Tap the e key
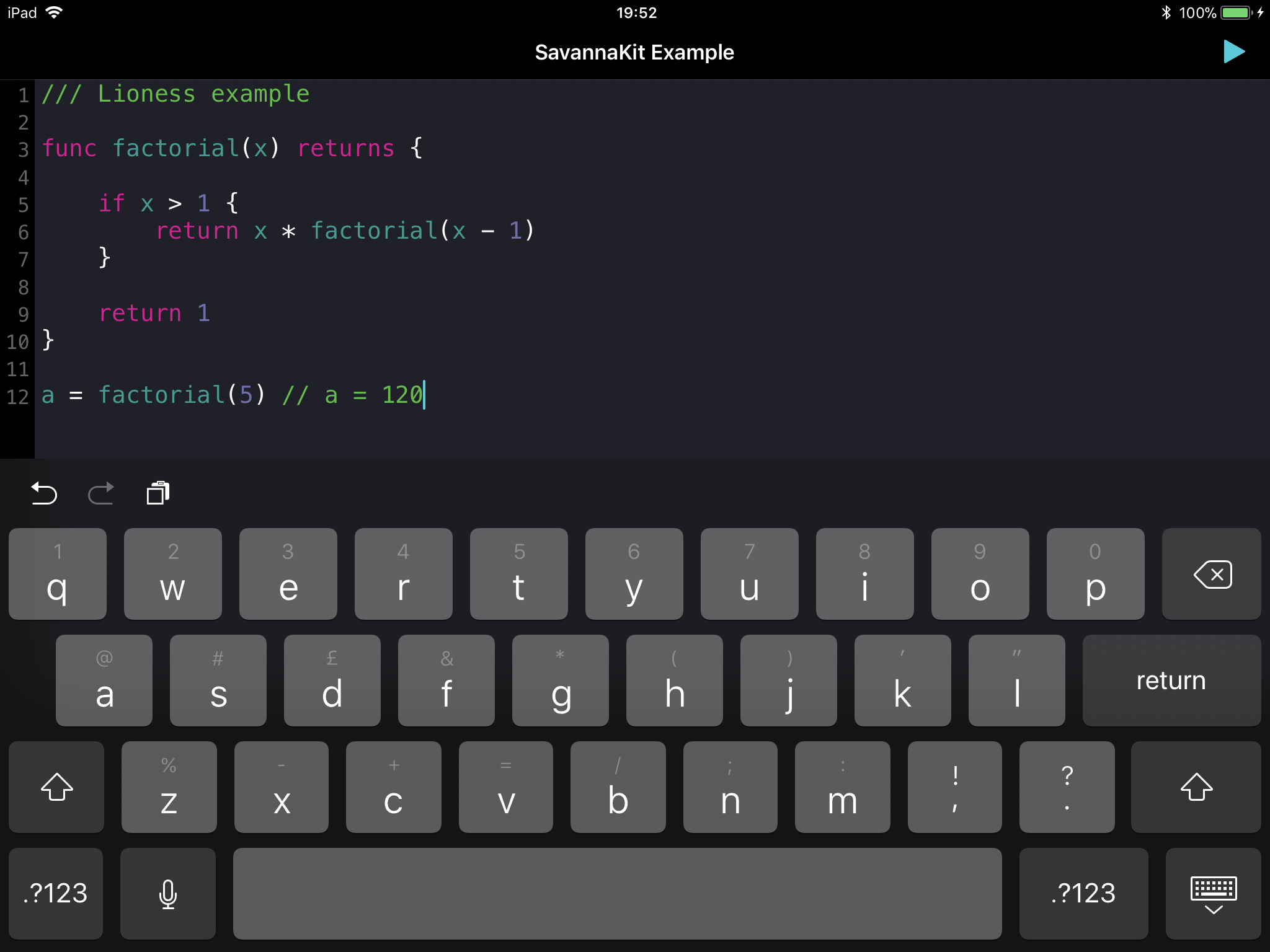Viewport: 1270px width, 952px height. (x=288, y=574)
